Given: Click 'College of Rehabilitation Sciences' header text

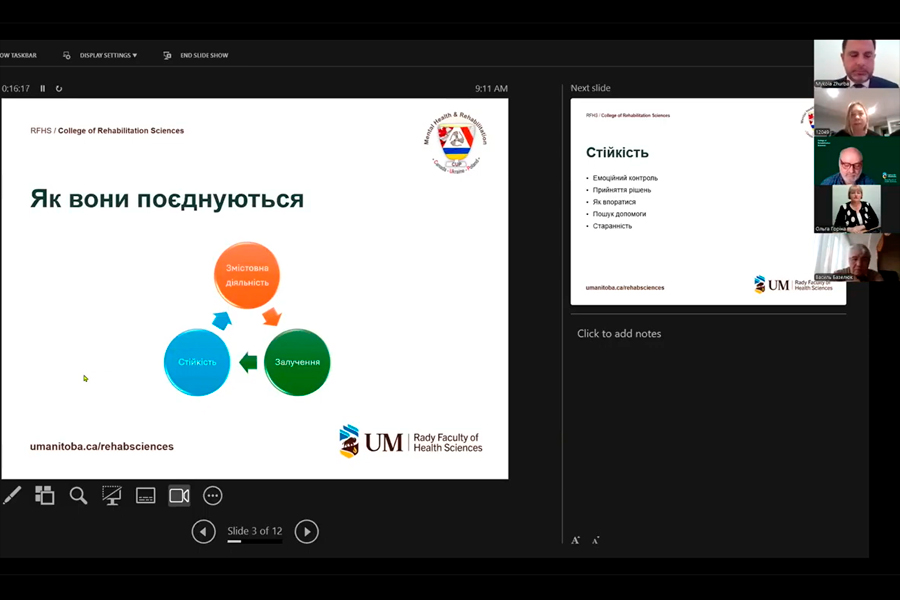Looking at the screenshot, I should [x=121, y=131].
